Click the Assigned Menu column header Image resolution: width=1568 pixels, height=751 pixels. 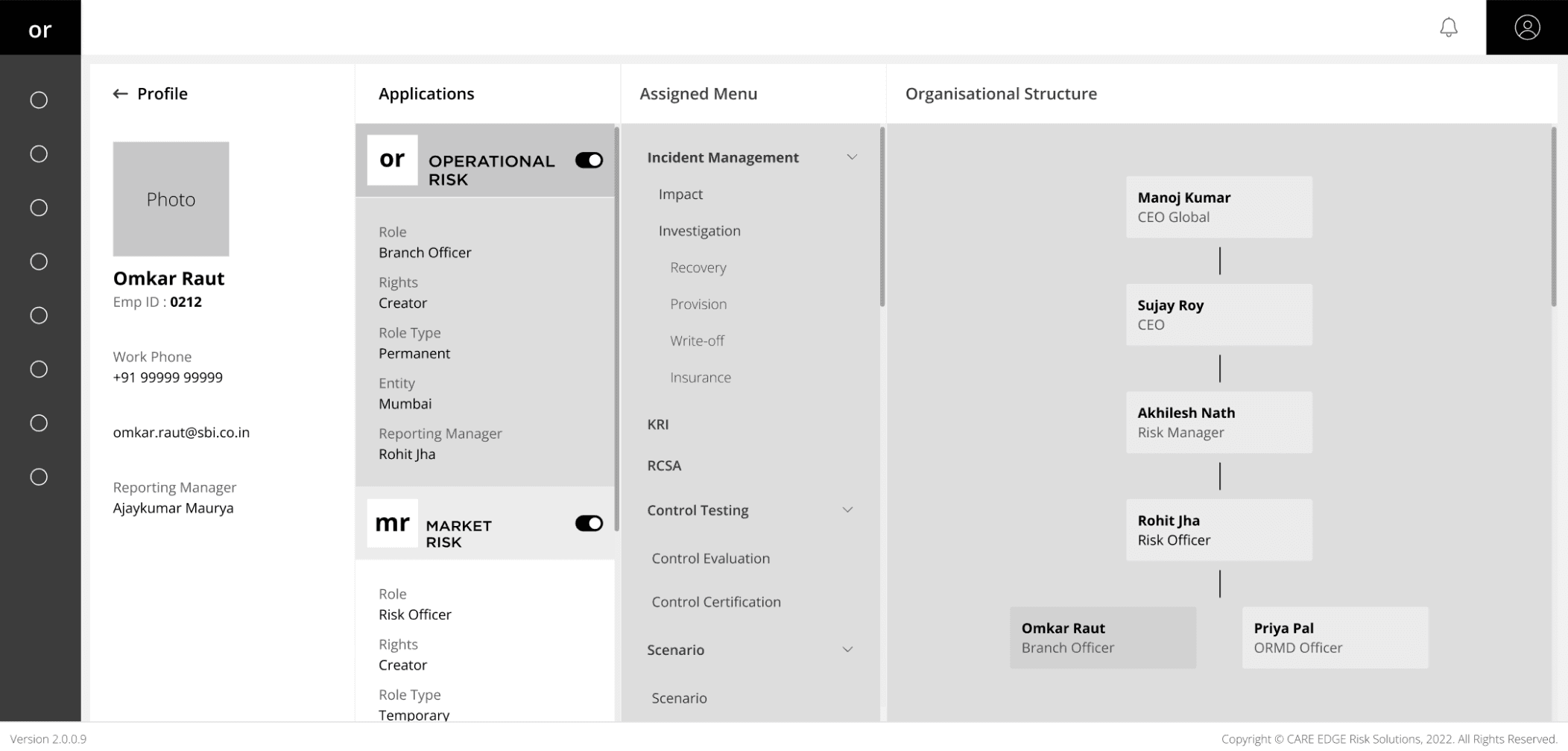click(x=698, y=94)
